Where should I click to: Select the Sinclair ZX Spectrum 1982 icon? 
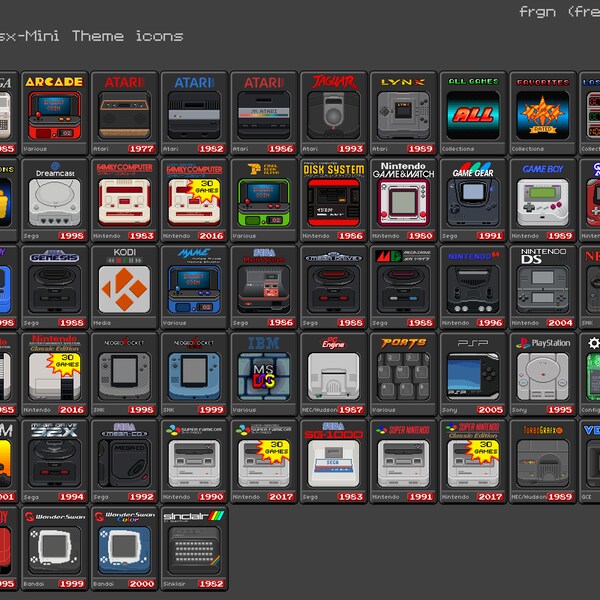click(194, 548)
